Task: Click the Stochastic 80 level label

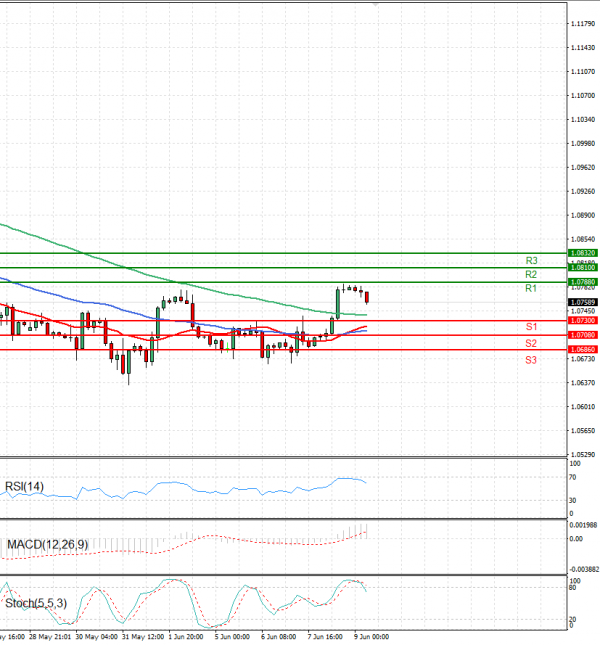Action: [x=572, y=587]
